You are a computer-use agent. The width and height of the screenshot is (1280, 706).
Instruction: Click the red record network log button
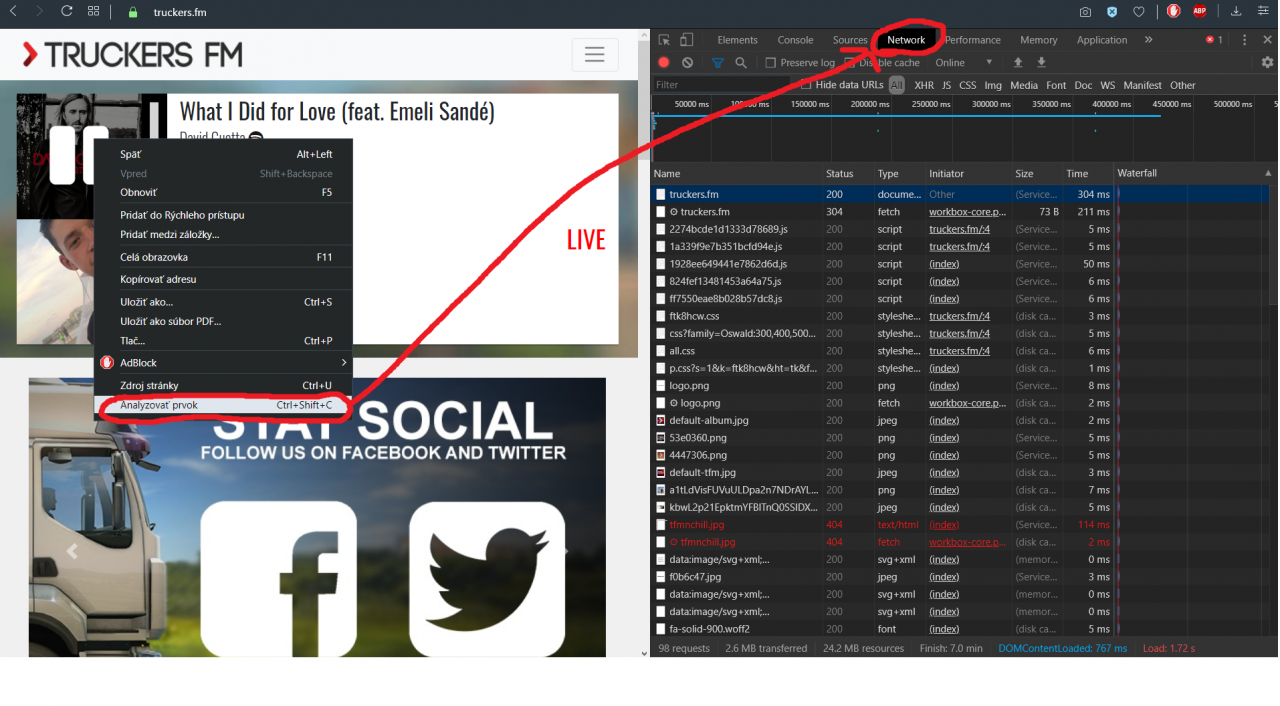[663, 62]
